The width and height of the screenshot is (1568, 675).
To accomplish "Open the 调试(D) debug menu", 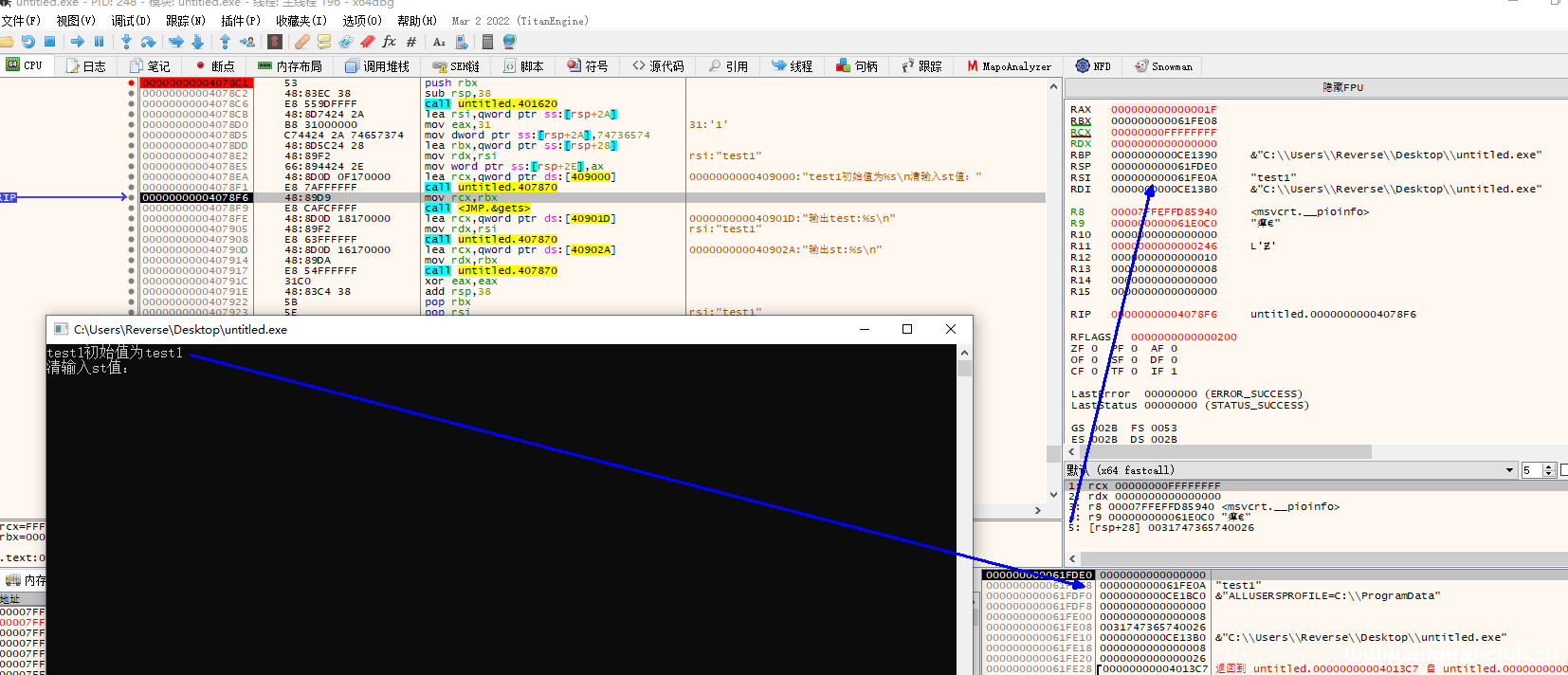I will (x=130, y=20).
